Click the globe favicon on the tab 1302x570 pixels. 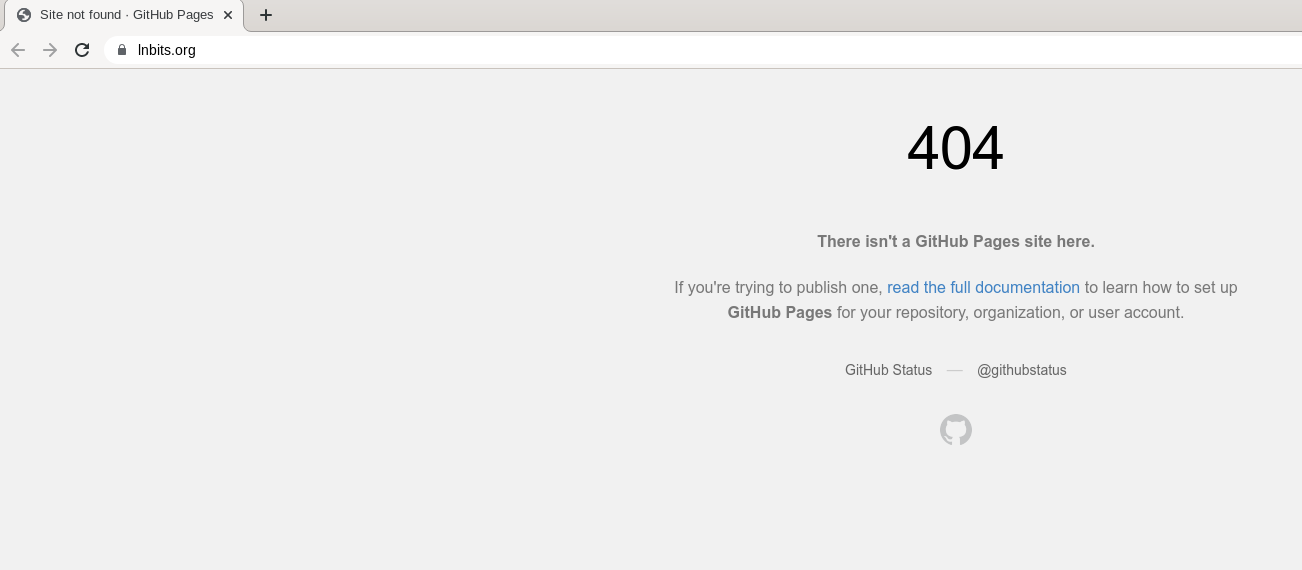point(24,15)
